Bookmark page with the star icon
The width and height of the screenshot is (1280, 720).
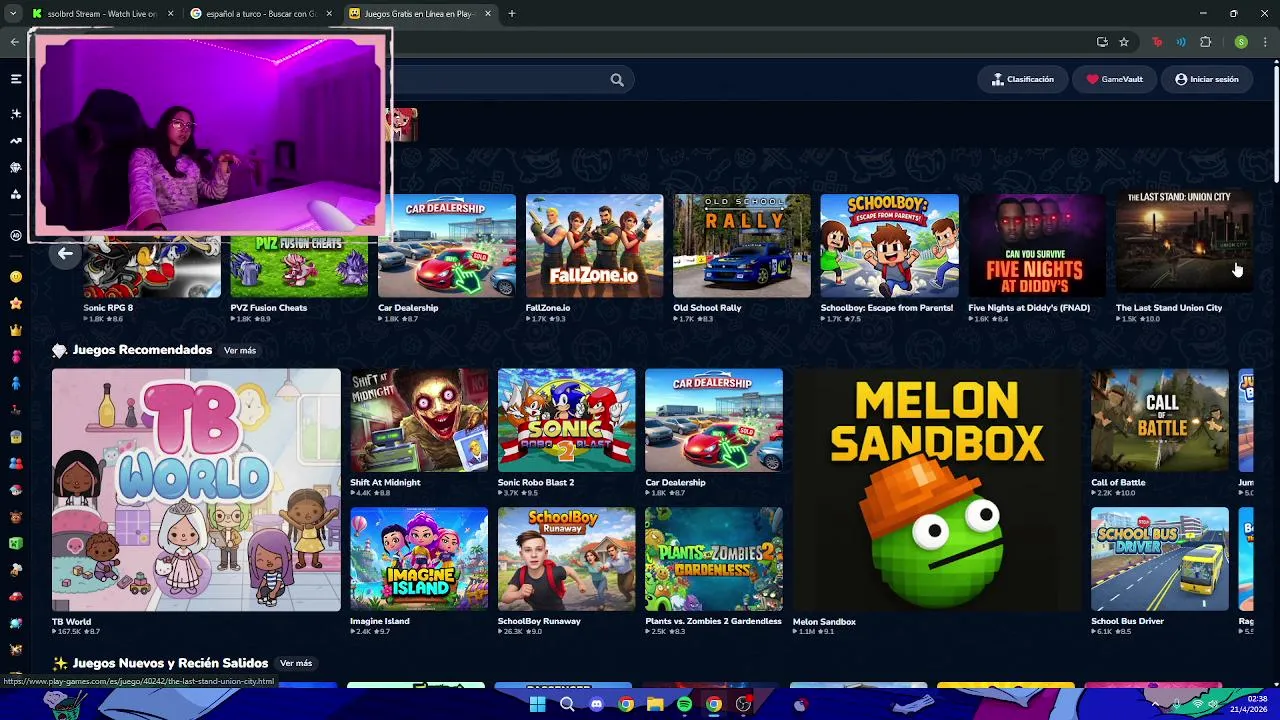point(1124,42)
